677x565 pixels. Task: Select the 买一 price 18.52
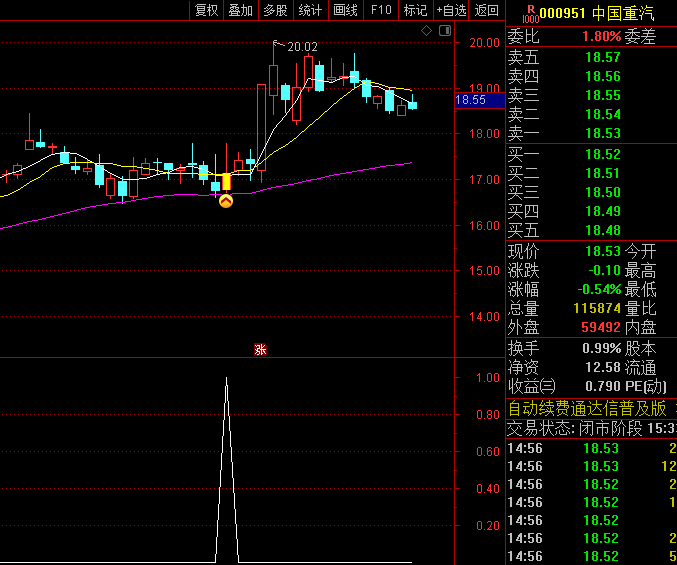(x=603, y=154)
